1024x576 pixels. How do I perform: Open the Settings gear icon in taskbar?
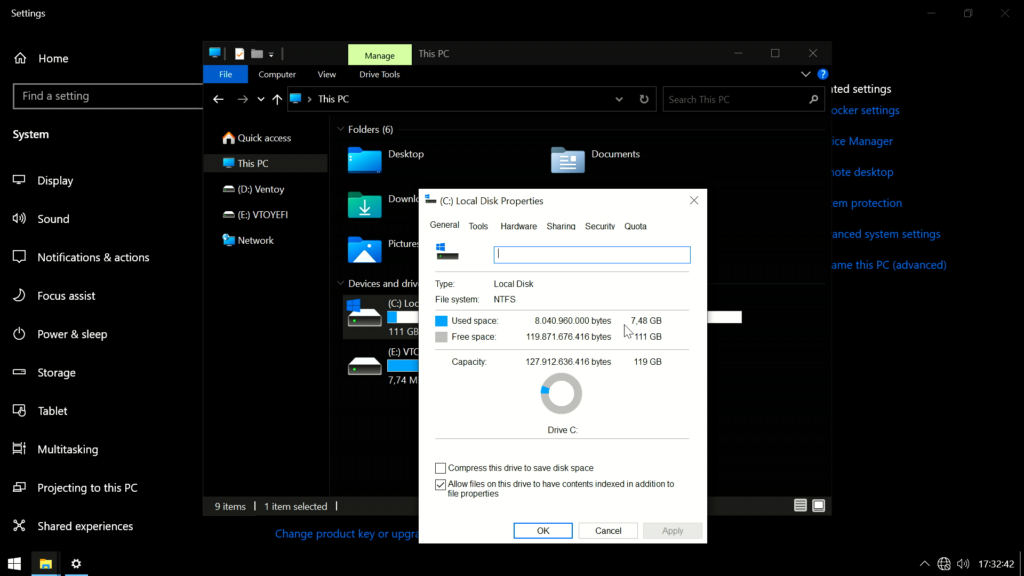[76, 564]
